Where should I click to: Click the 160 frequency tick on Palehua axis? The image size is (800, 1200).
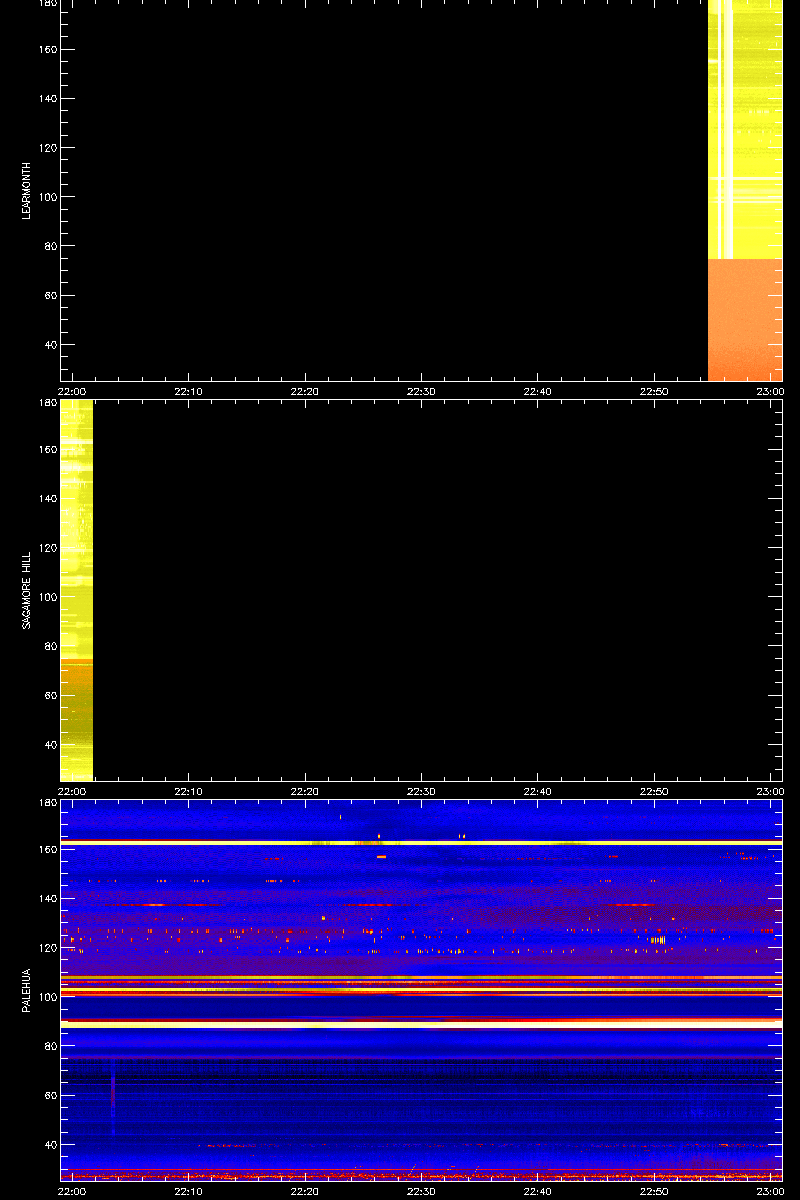click(49, 850)
